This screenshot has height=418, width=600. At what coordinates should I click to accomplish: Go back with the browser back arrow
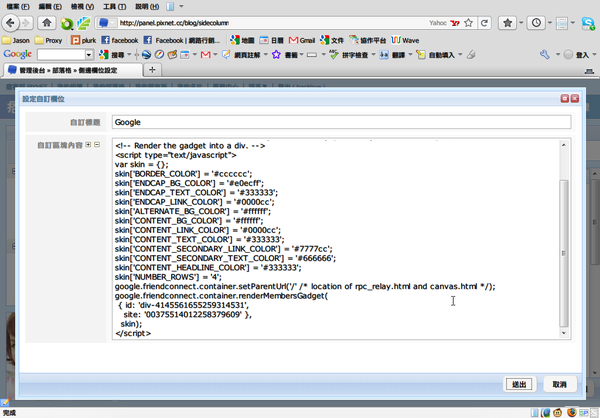pyautogui.click(x=10, y=23)
